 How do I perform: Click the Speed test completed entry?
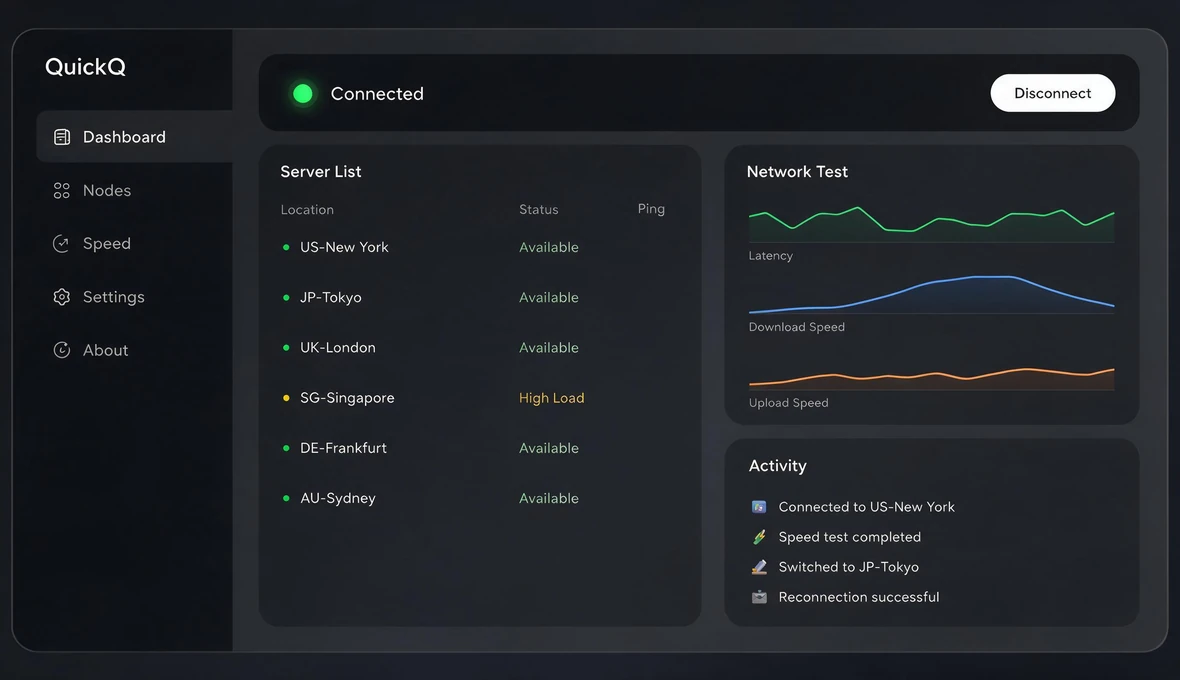pyautogui.click(x=836, y=537)
